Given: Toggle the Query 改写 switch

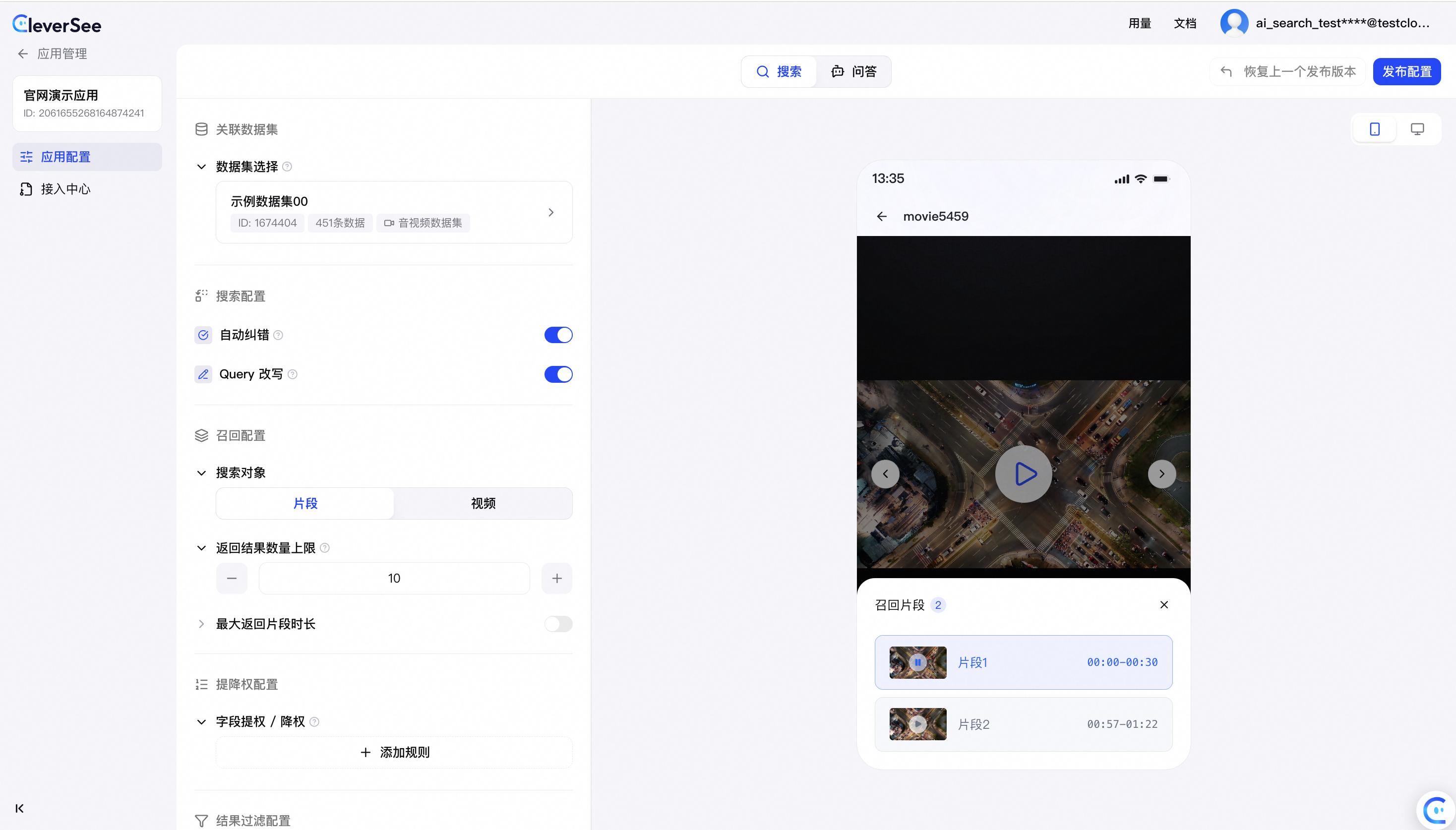Looking at the screenshot, I should [558, 374].
